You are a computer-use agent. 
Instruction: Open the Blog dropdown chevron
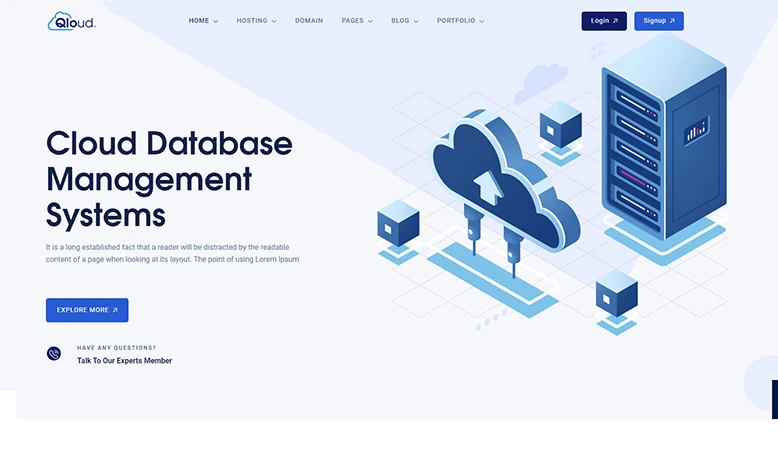pyautogui.click(x=416, y=21)
